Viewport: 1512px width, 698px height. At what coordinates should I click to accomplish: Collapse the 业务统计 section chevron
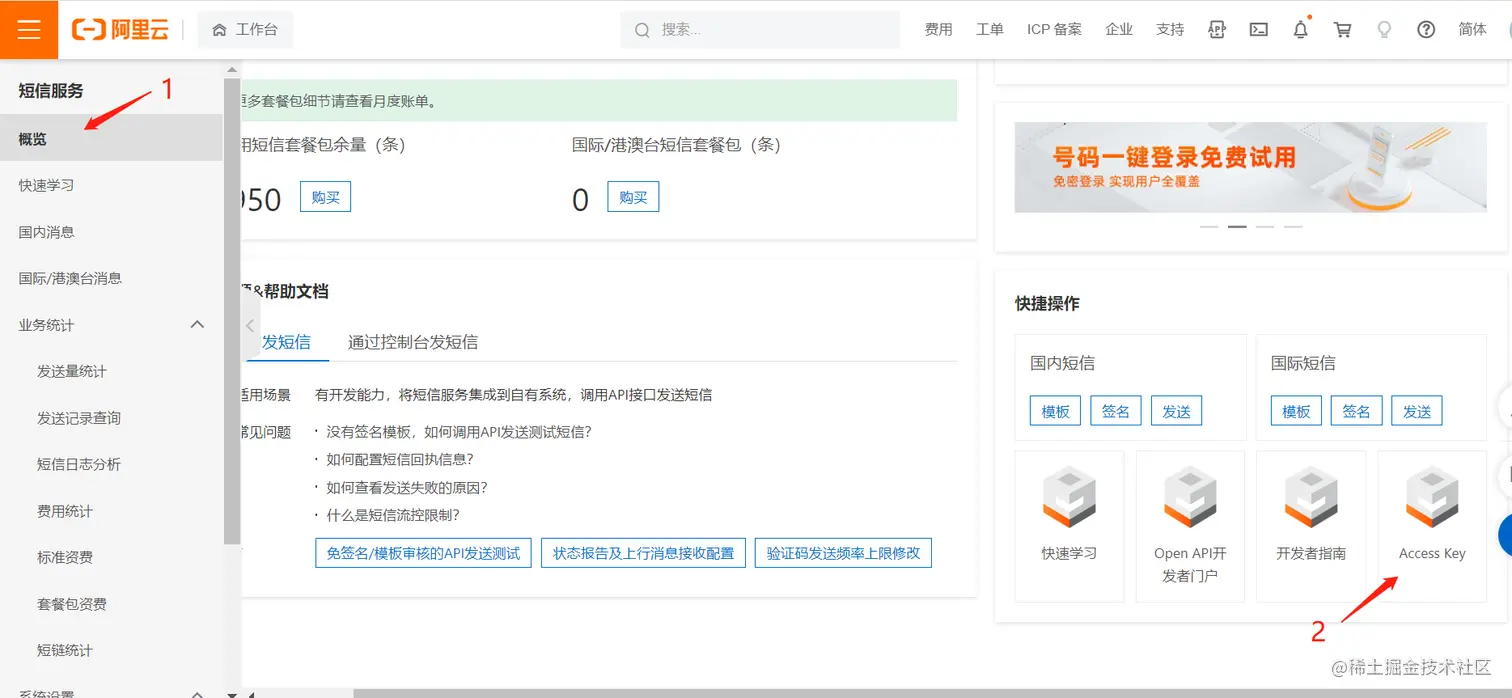tap(197, 325)
